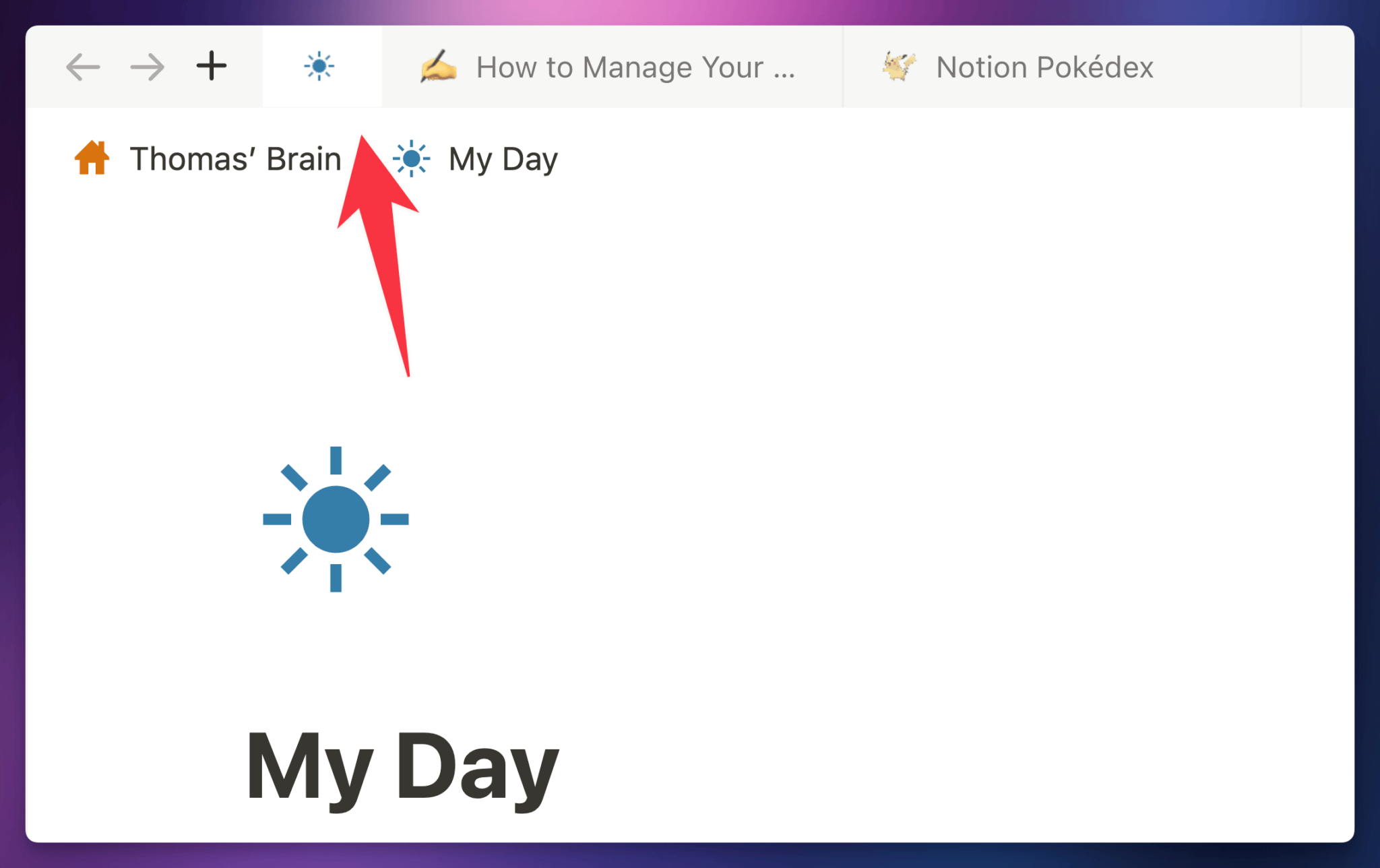
Task: Click the Pikachu icon on third tab
Action: click(899, 67)
